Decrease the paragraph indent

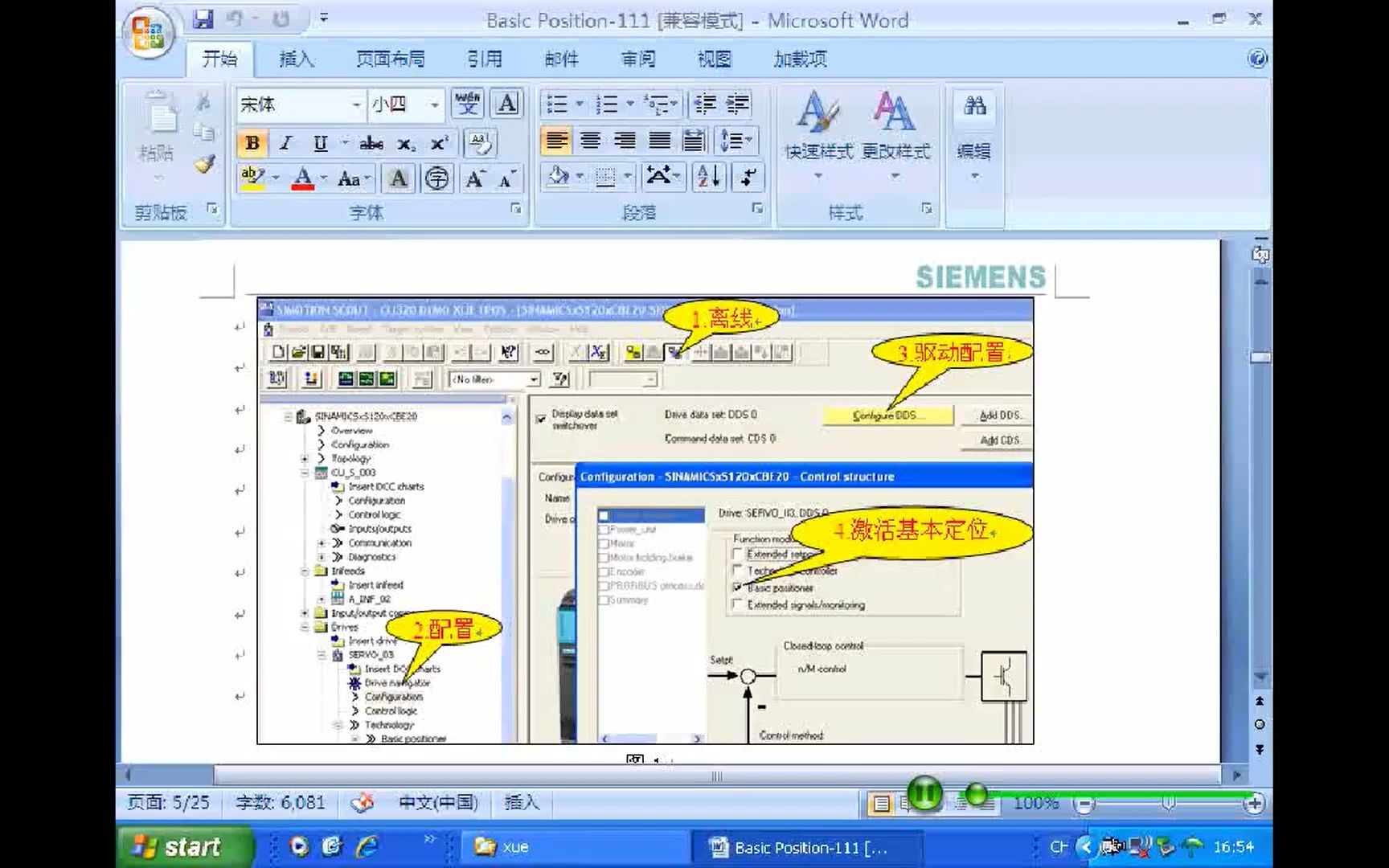click(x=705, y=104)
